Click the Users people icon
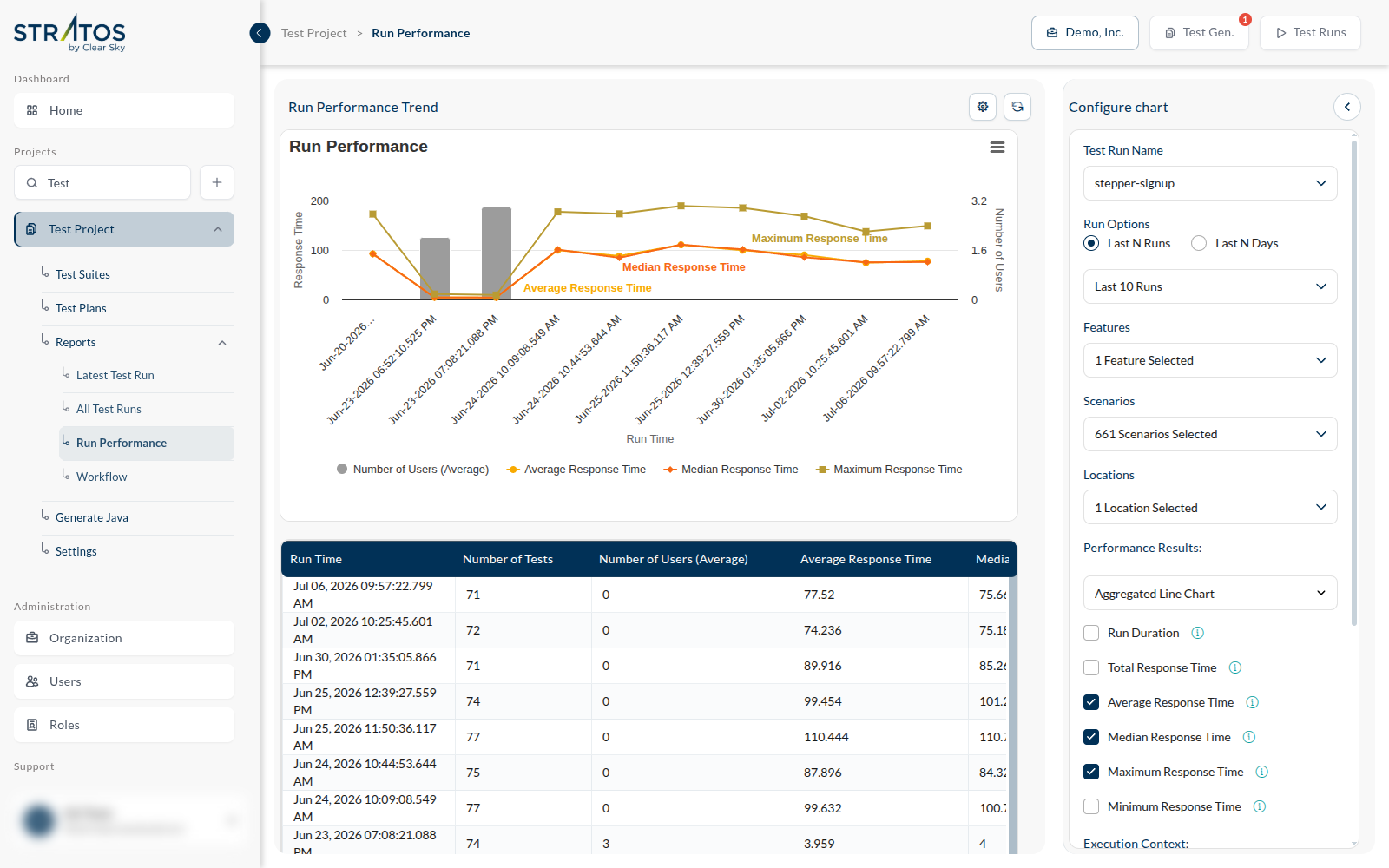 (32, 681)
